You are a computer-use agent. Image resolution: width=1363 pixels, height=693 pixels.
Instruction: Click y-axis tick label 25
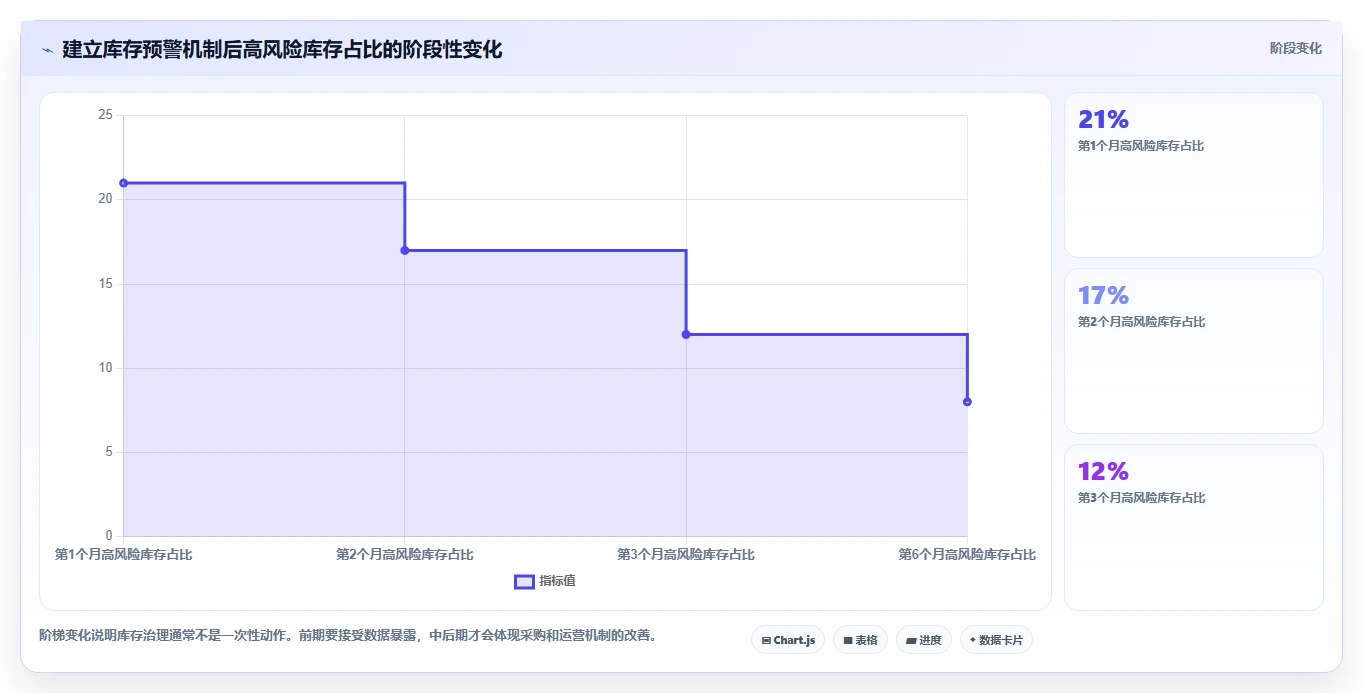point(105,115)
